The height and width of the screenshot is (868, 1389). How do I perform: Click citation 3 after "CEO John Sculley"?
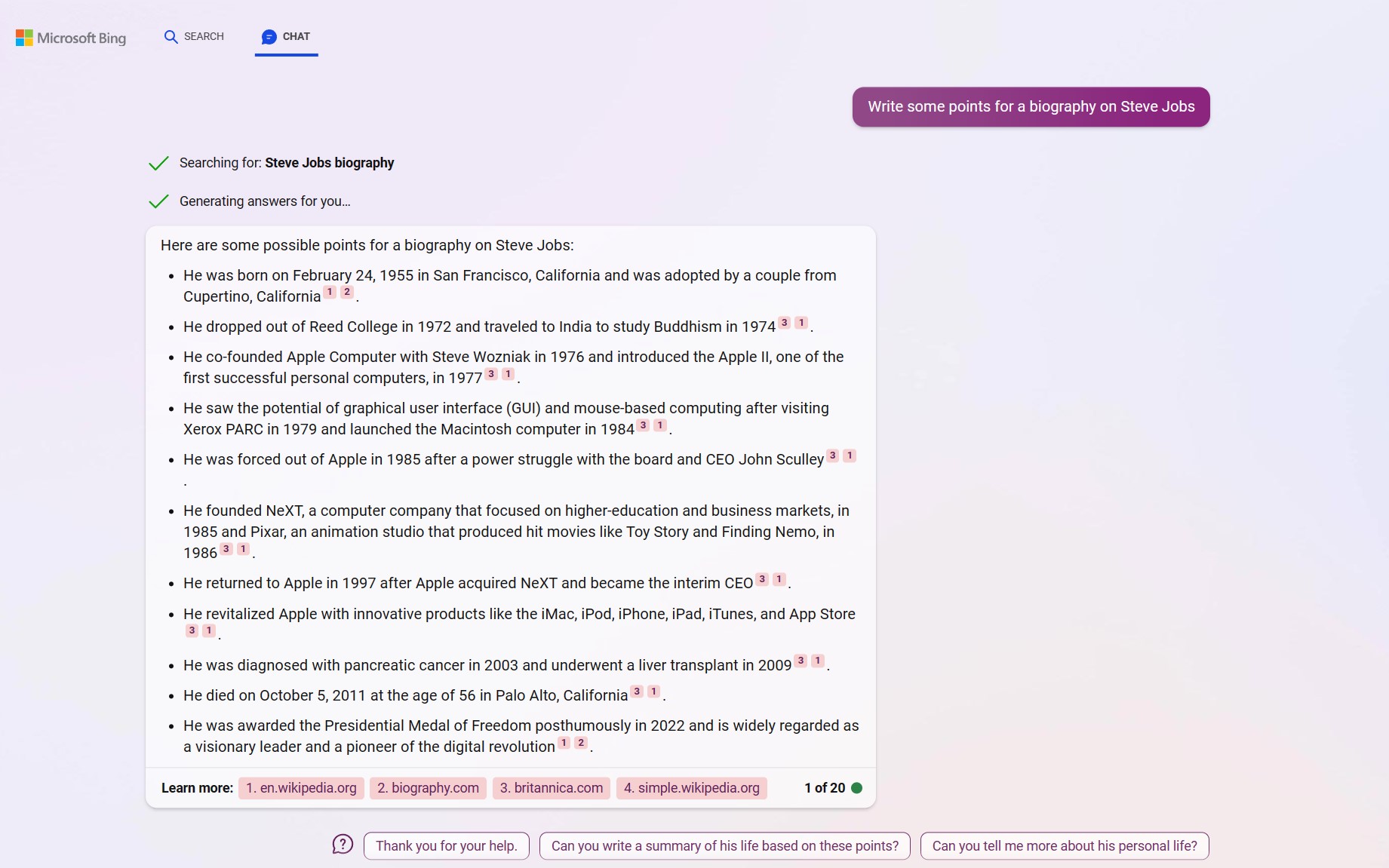click(x=833, y=455)
